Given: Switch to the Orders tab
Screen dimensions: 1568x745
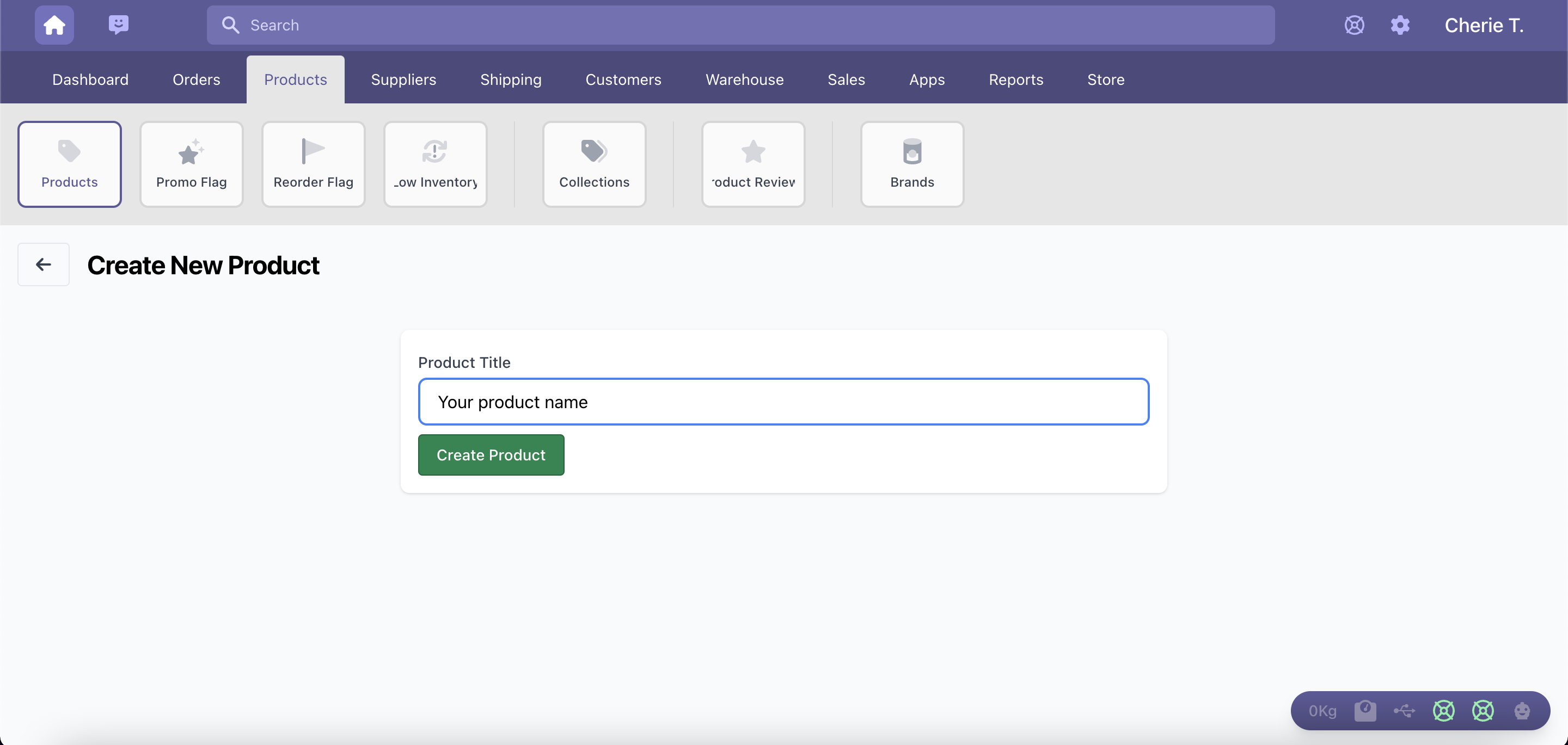Looking at the screenshot, I should [x=196, y=80].
